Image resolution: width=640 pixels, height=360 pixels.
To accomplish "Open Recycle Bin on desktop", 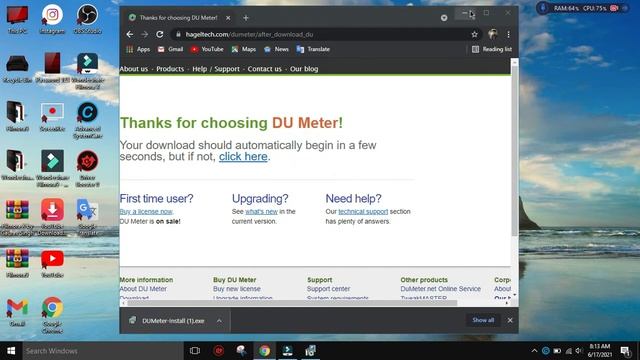I will pos(17,68).
